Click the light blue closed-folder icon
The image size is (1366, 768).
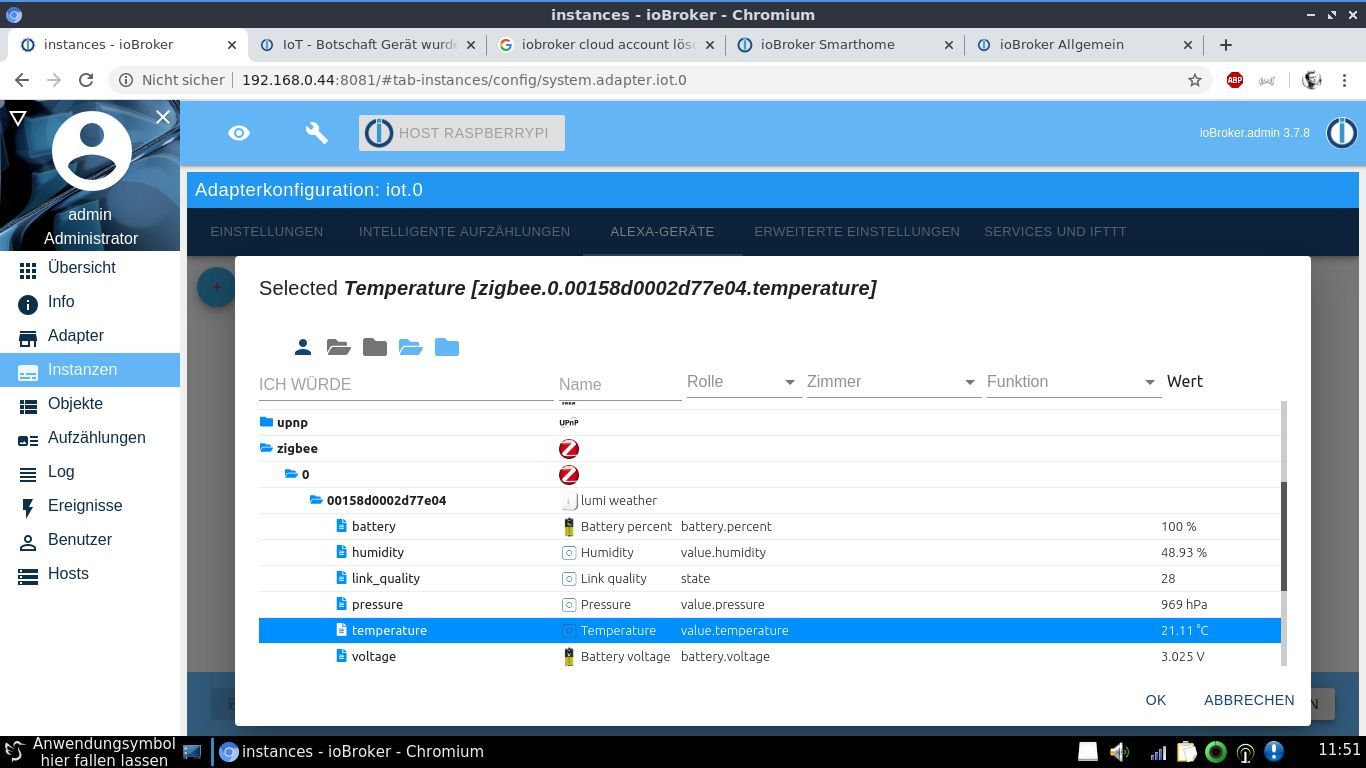pyautogui.click(x=447, y=347)
